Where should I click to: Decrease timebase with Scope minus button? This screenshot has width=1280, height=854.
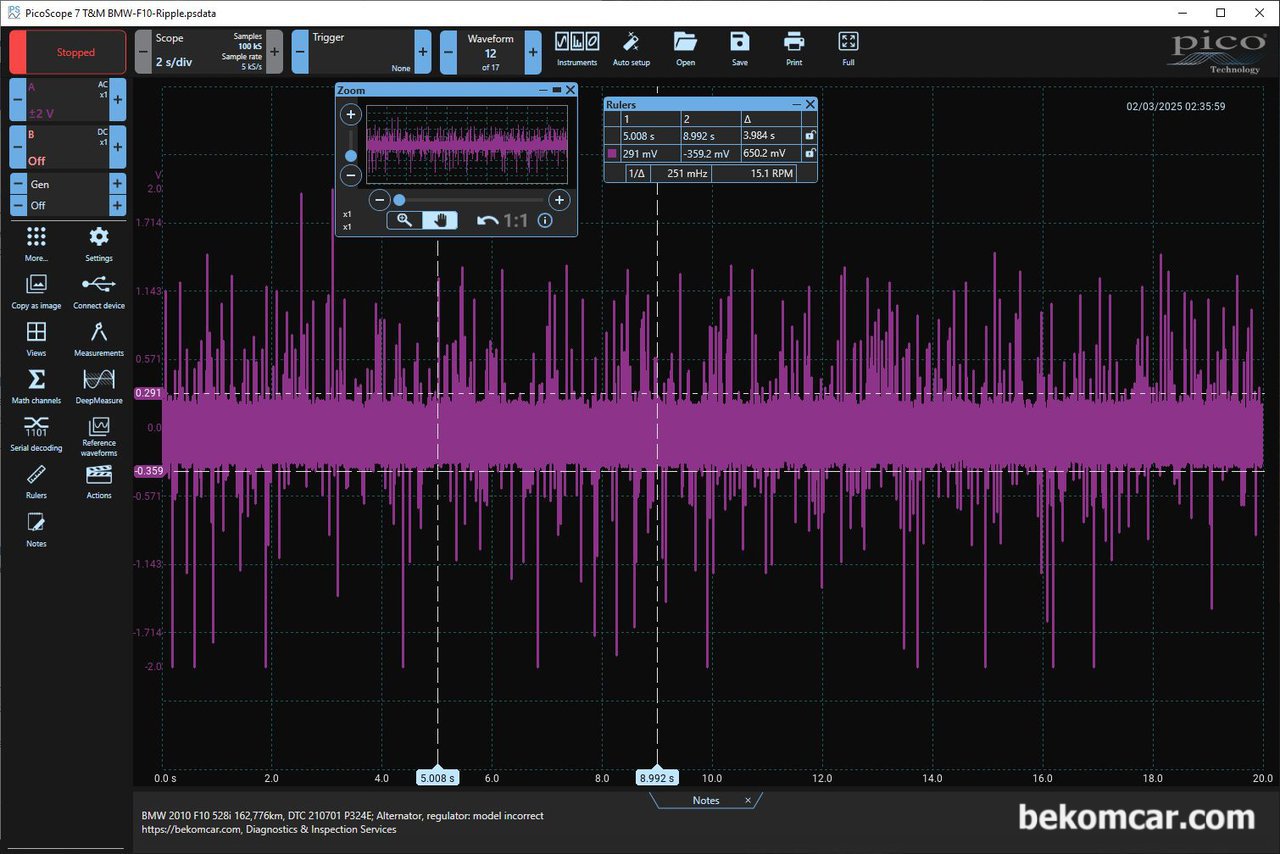[x=143, y=52]
